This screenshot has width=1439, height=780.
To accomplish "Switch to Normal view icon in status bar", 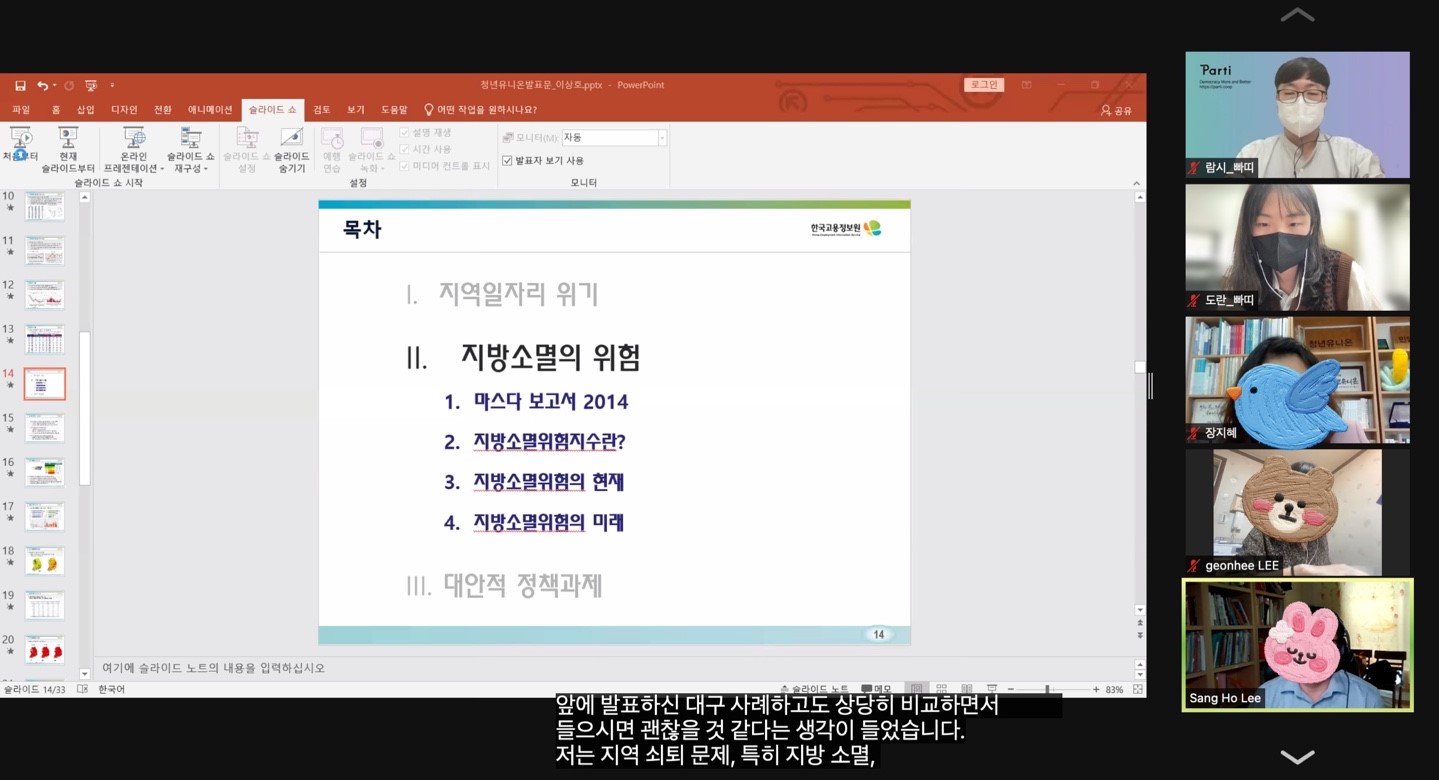I will tap(915, 689).
